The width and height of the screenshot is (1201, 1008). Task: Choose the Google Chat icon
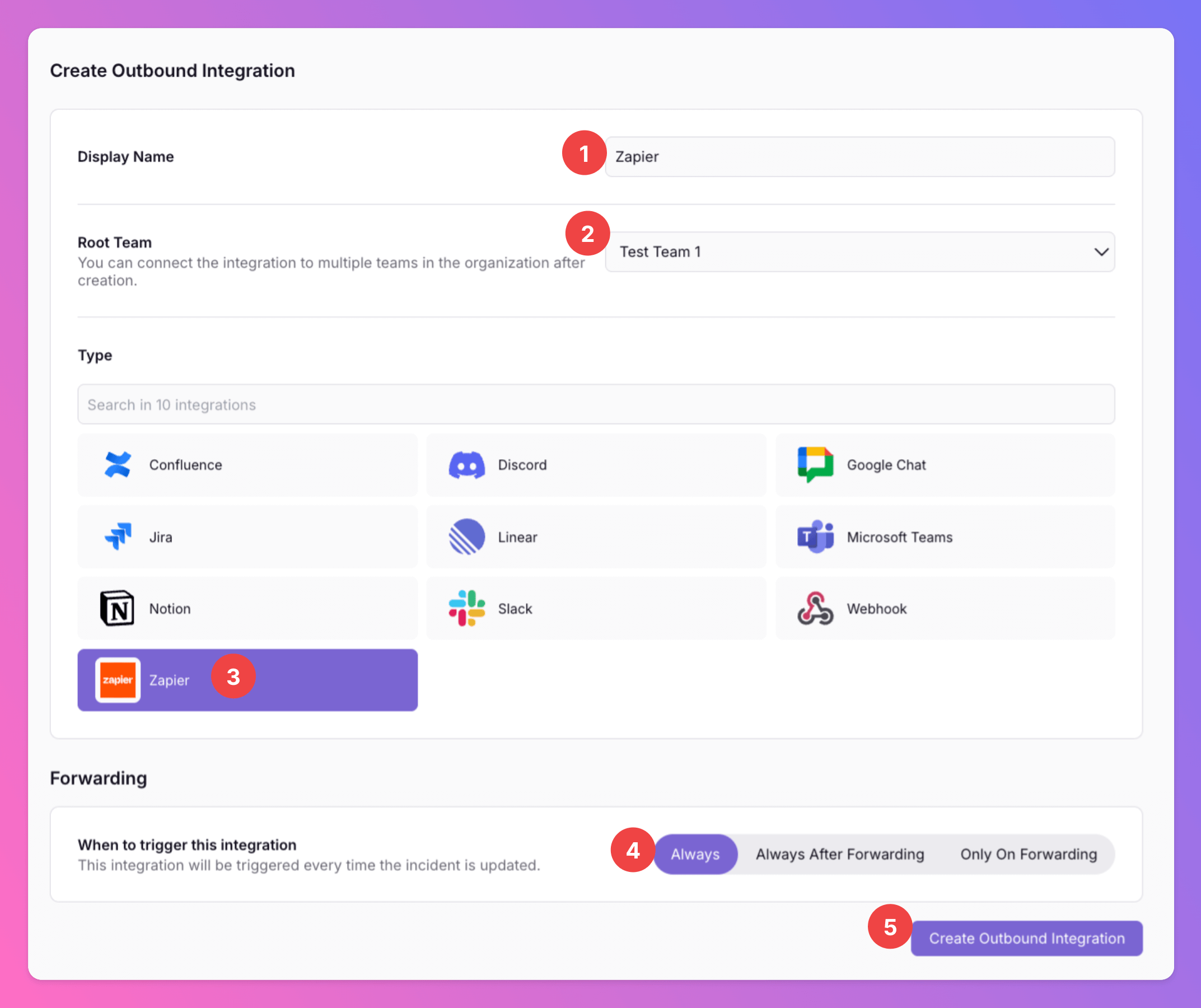815,465
